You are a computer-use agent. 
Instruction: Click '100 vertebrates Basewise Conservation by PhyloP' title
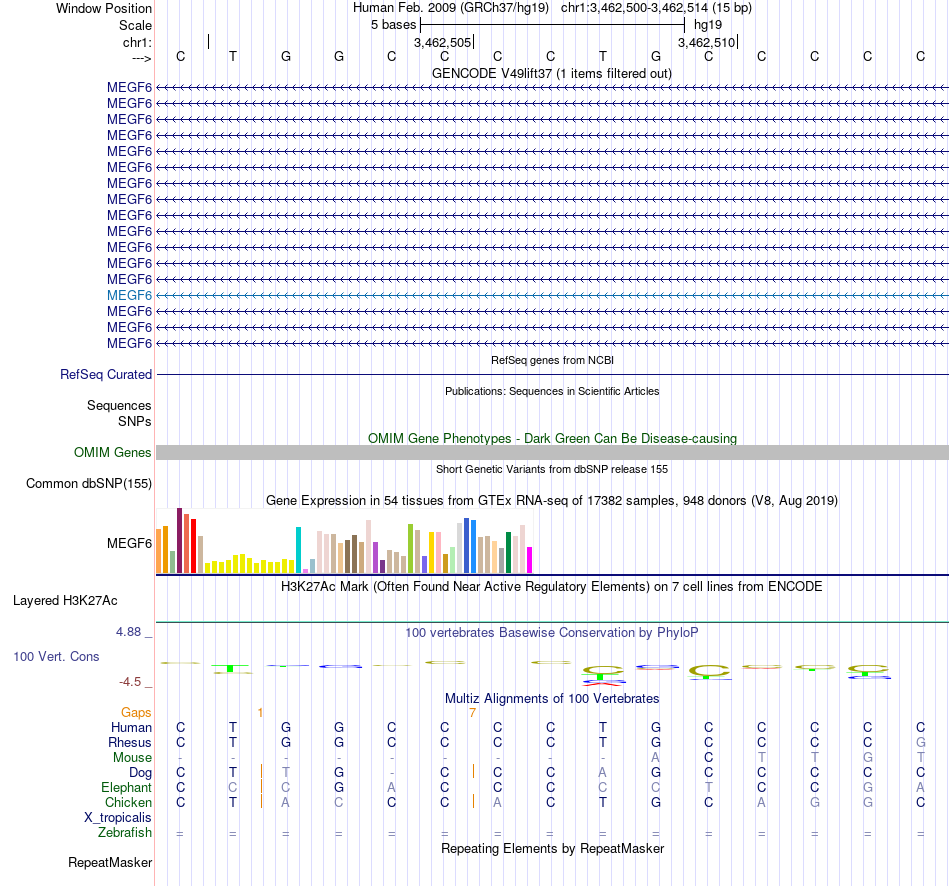pos(552,633)
